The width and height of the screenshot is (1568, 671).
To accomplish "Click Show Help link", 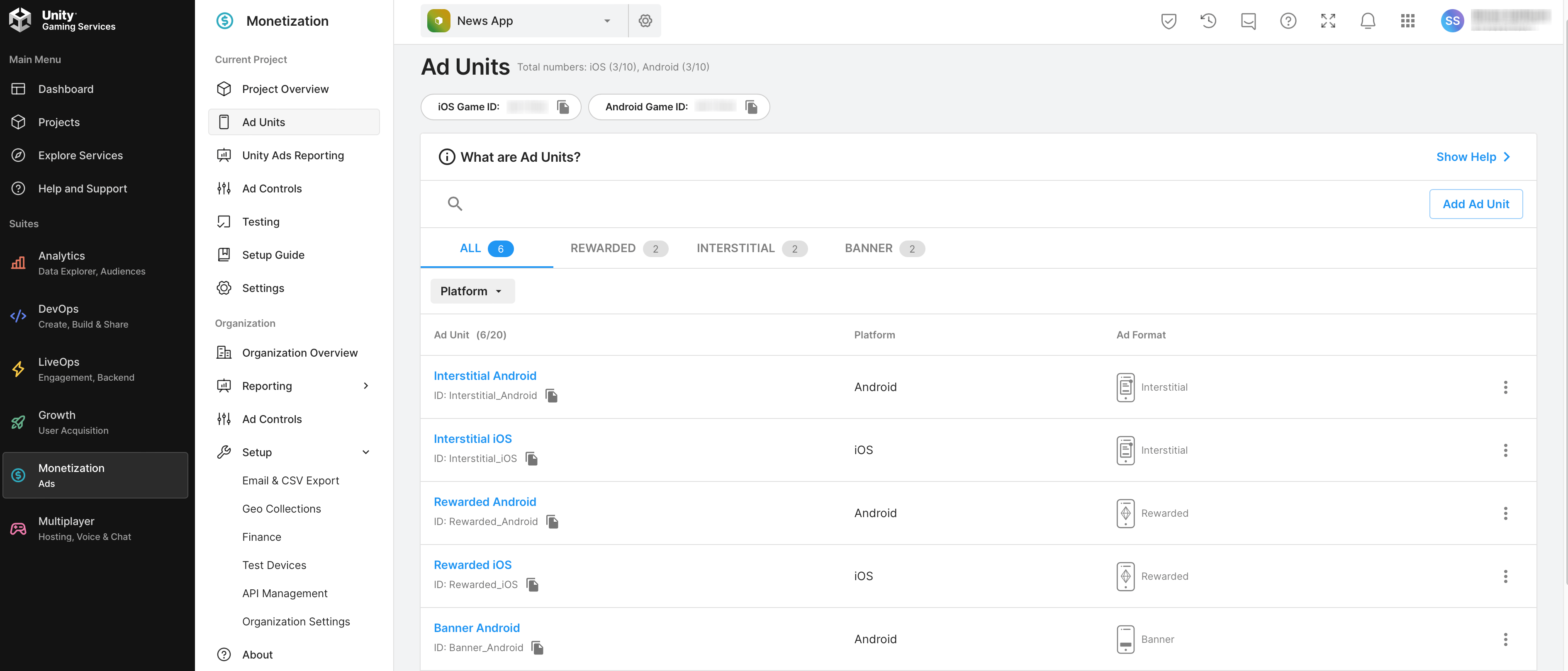I will coord(1473,157).
